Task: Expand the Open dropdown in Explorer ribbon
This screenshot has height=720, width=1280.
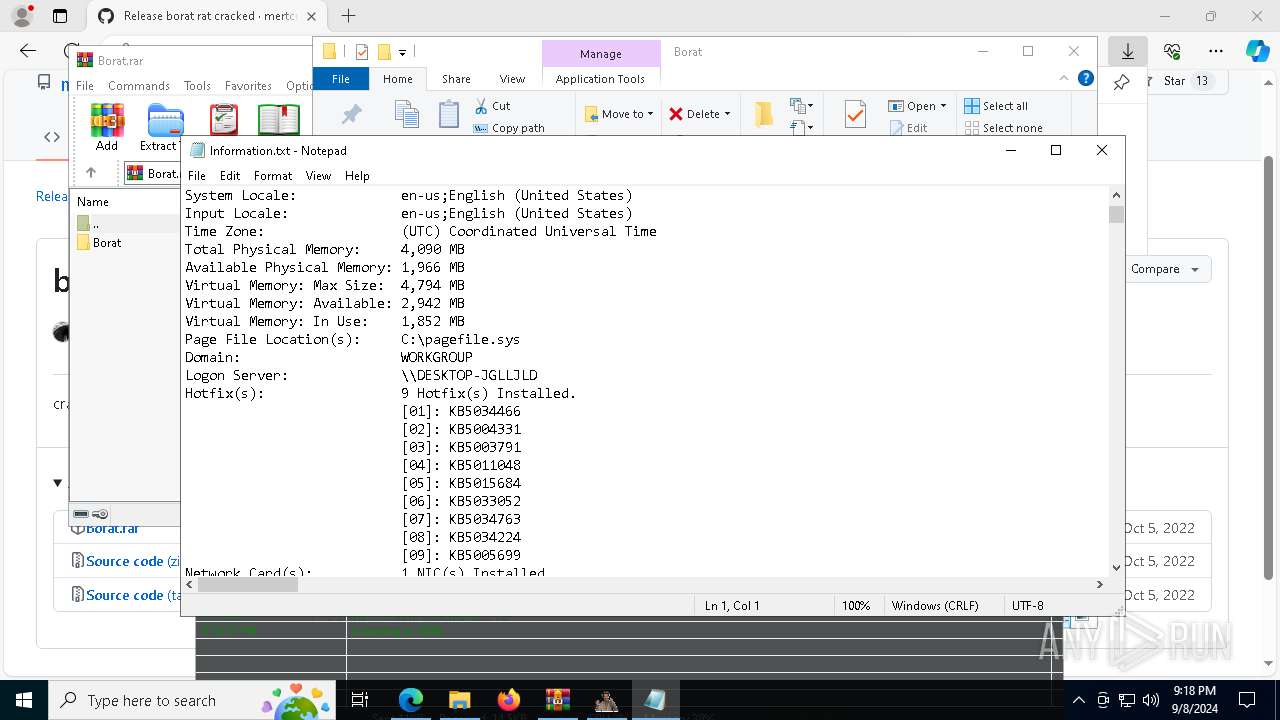Action: pyautogui.click(x=943, y=106)
